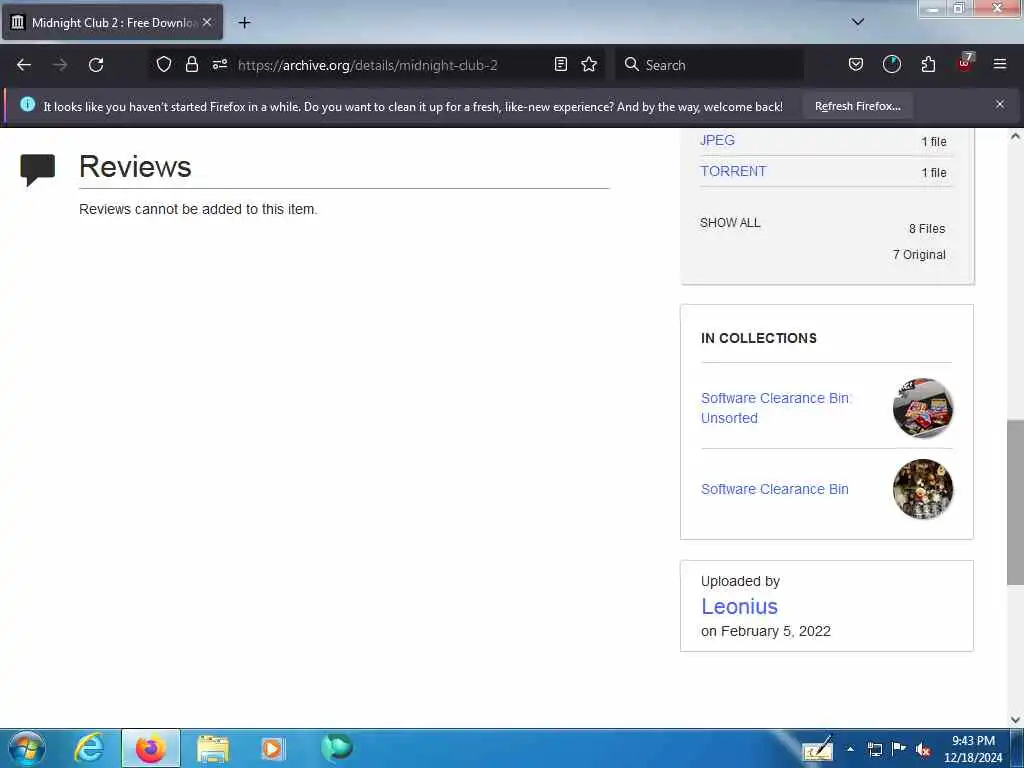This screenshot has width=1024, height=768.
Task: Save page to Pocket
Action: pyautogui.click(x=856, y=65)
